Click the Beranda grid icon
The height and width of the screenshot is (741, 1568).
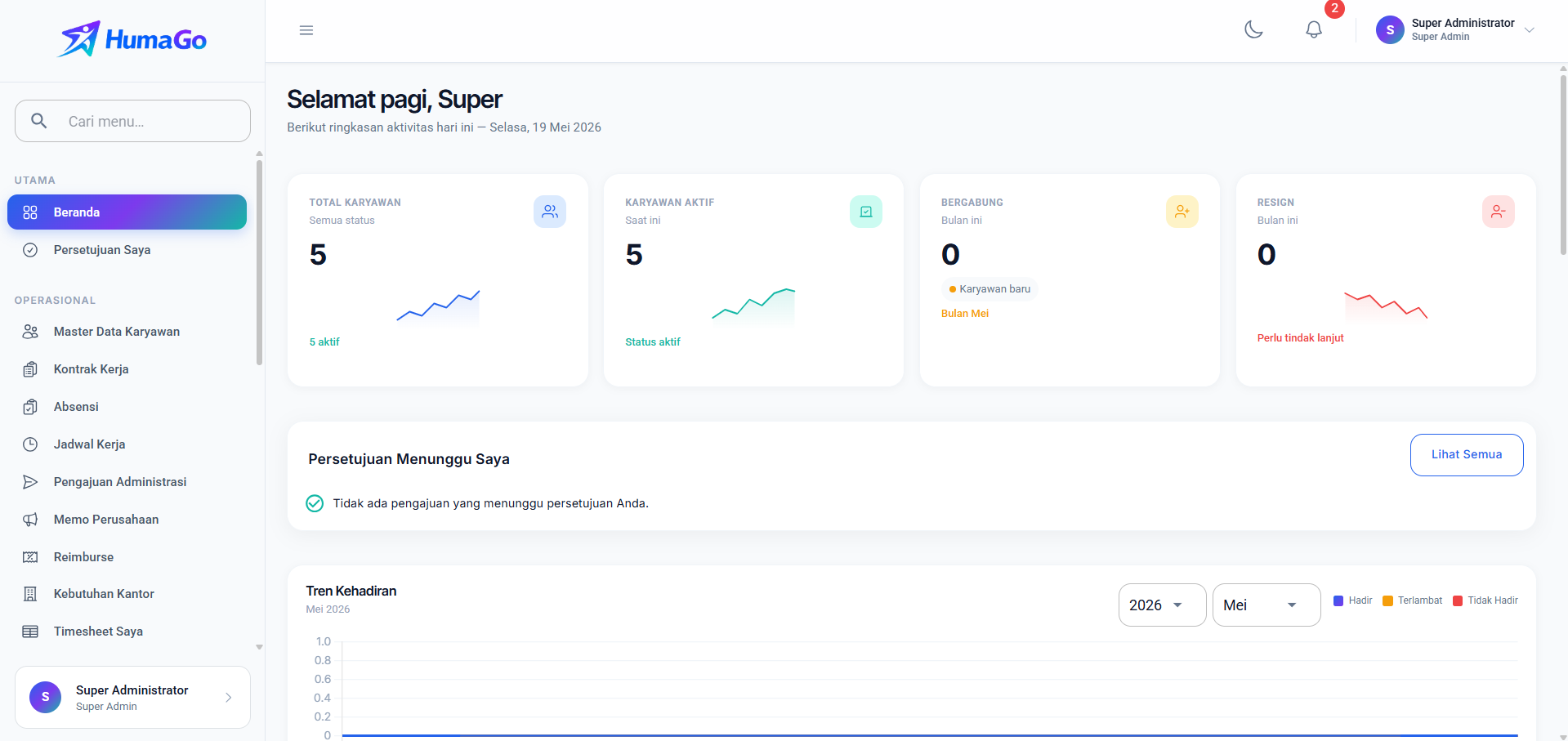[30, 212]
